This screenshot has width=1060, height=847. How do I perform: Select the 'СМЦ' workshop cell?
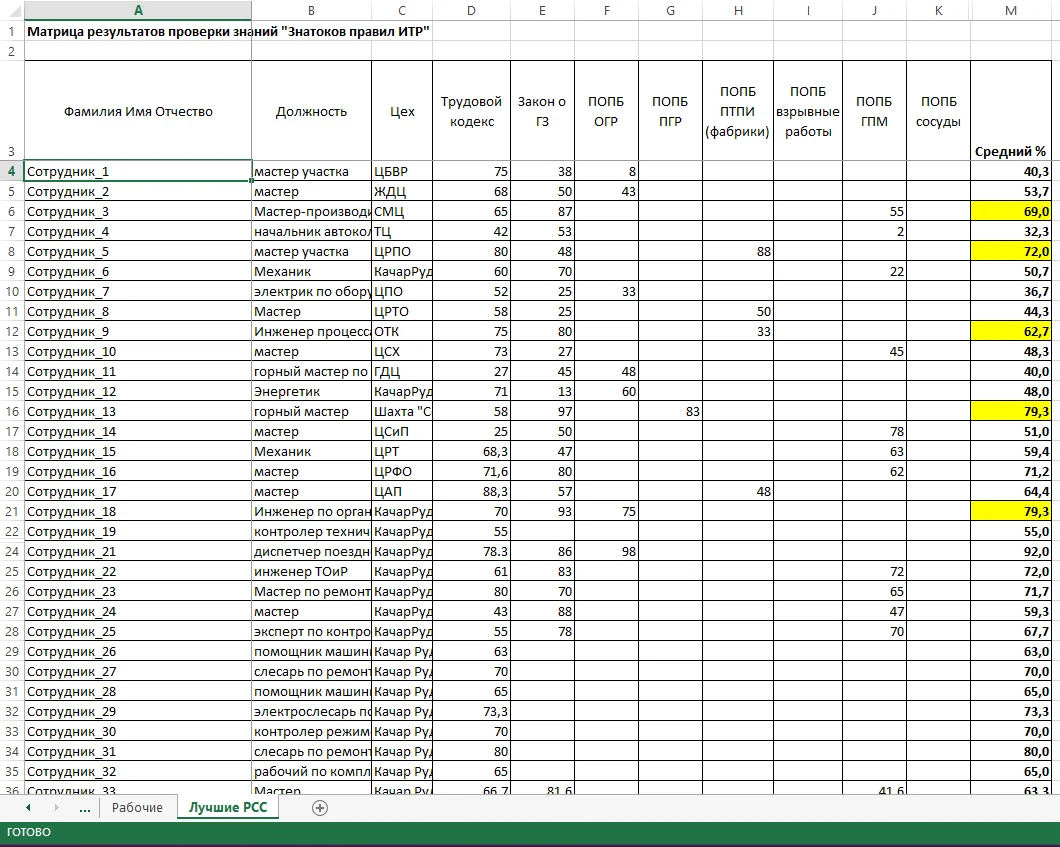(x=402, y=212)
